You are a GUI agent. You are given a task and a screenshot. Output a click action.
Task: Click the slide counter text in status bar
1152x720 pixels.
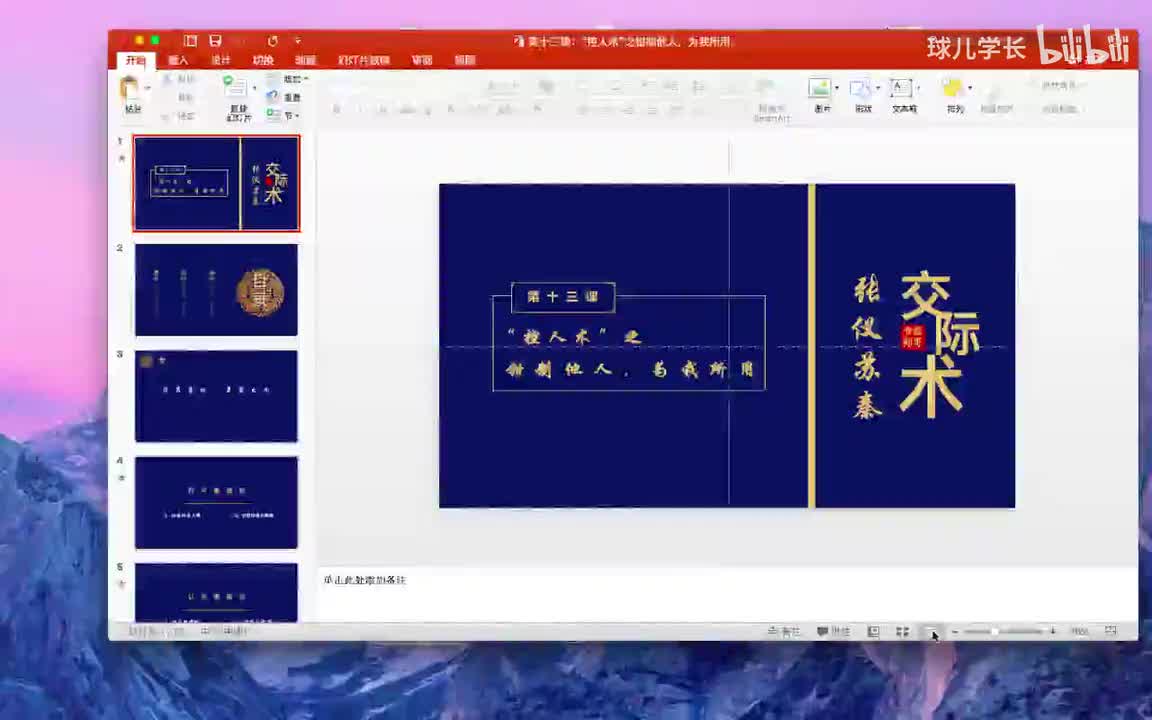coord(156,631)
